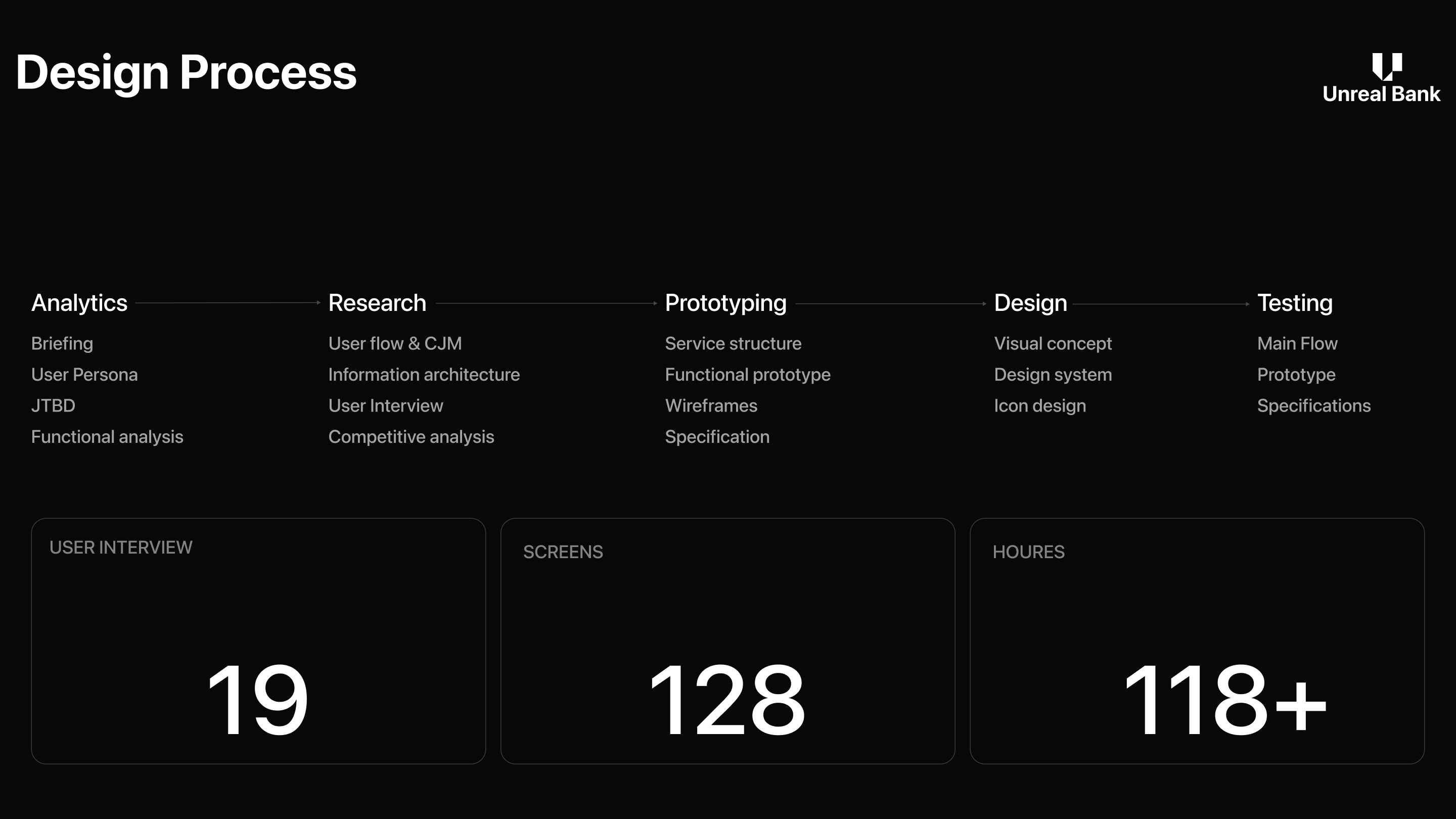Select Visual concept under Design
Viewport: 1456px width, 819px height.
[1053, 344]
